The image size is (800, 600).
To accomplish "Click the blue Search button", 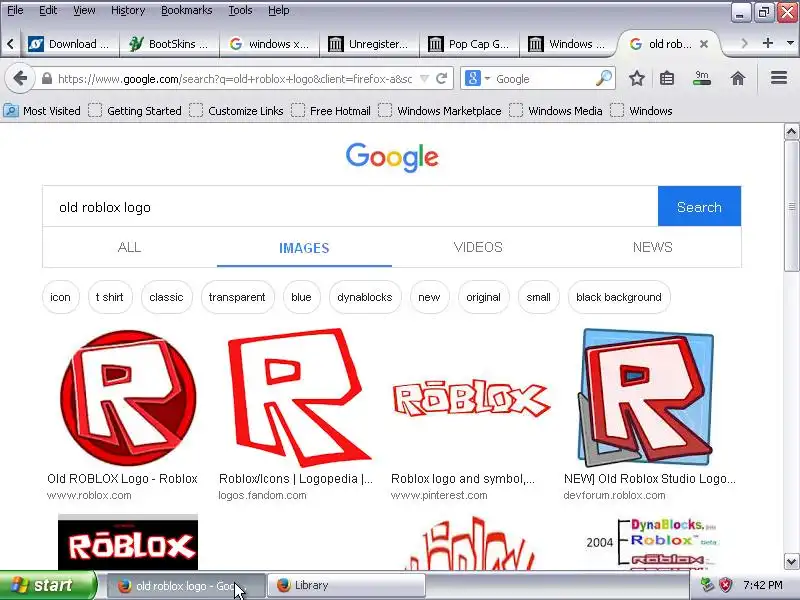I will tap(699, 206).
